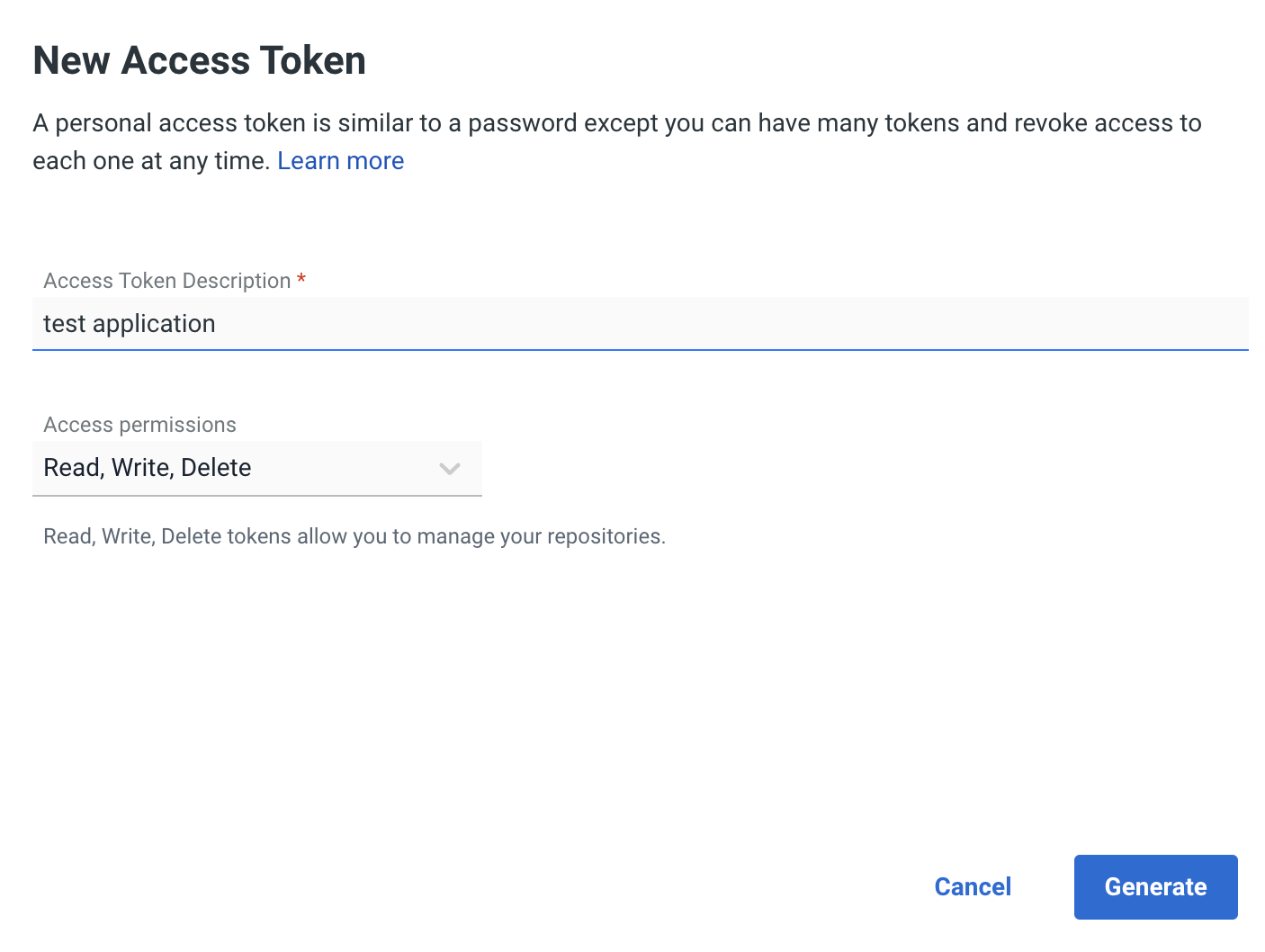Screen dimensions: 1265x952
Task: Open the Read, Write, Delete dropdown
Action: coord(256,468)
